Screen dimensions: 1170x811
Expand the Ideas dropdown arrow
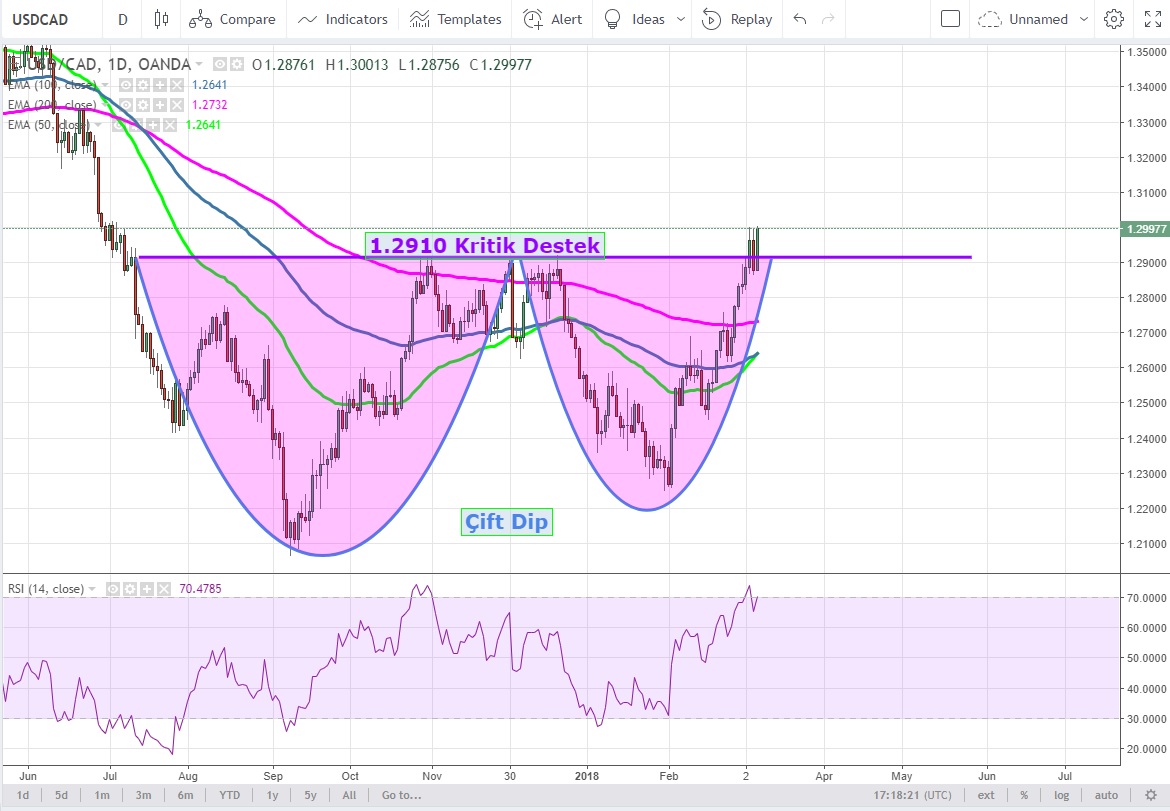point(681,19)
